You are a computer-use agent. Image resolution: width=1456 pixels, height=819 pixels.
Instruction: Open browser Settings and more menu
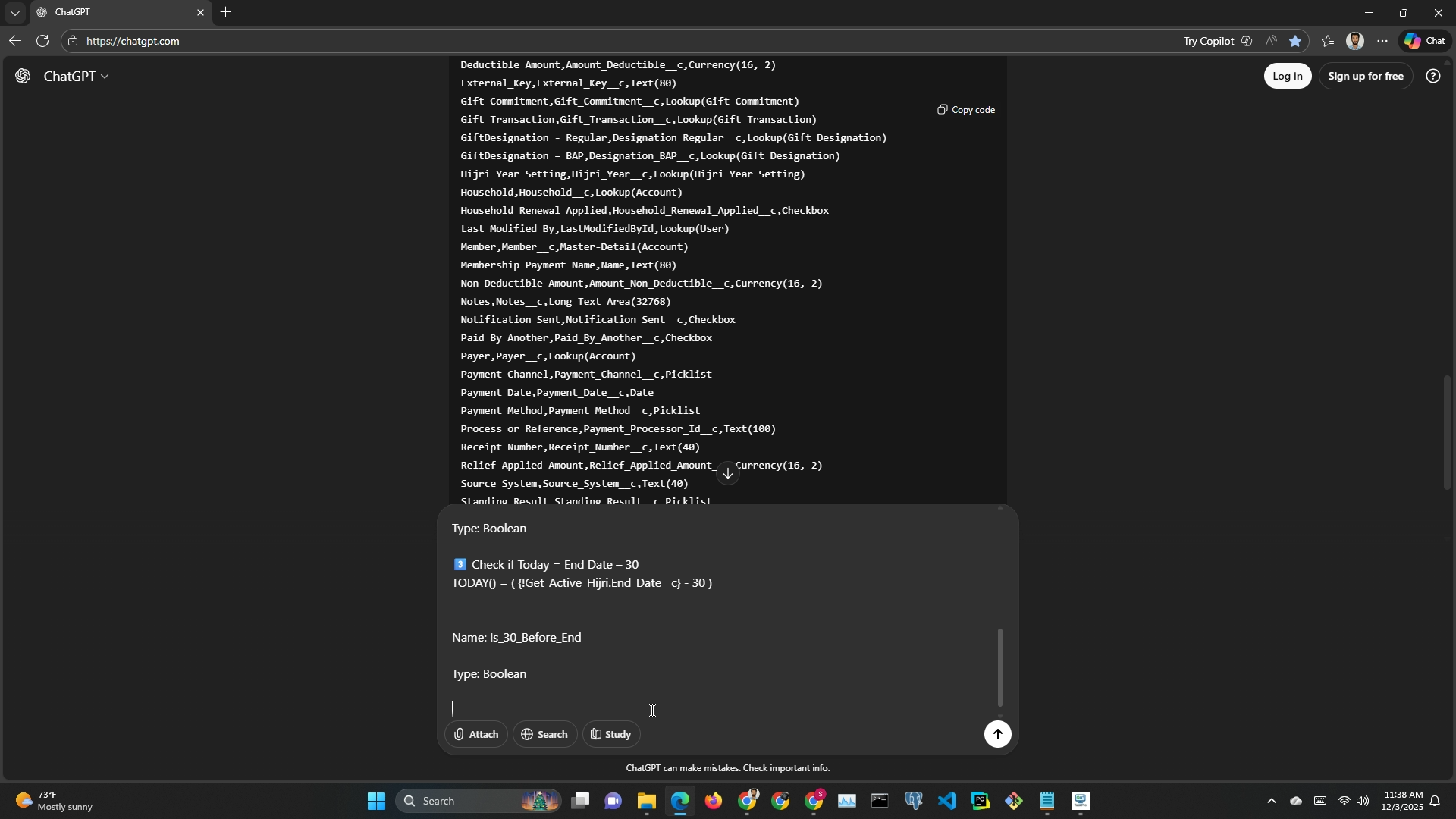(x=1382, y=41)
